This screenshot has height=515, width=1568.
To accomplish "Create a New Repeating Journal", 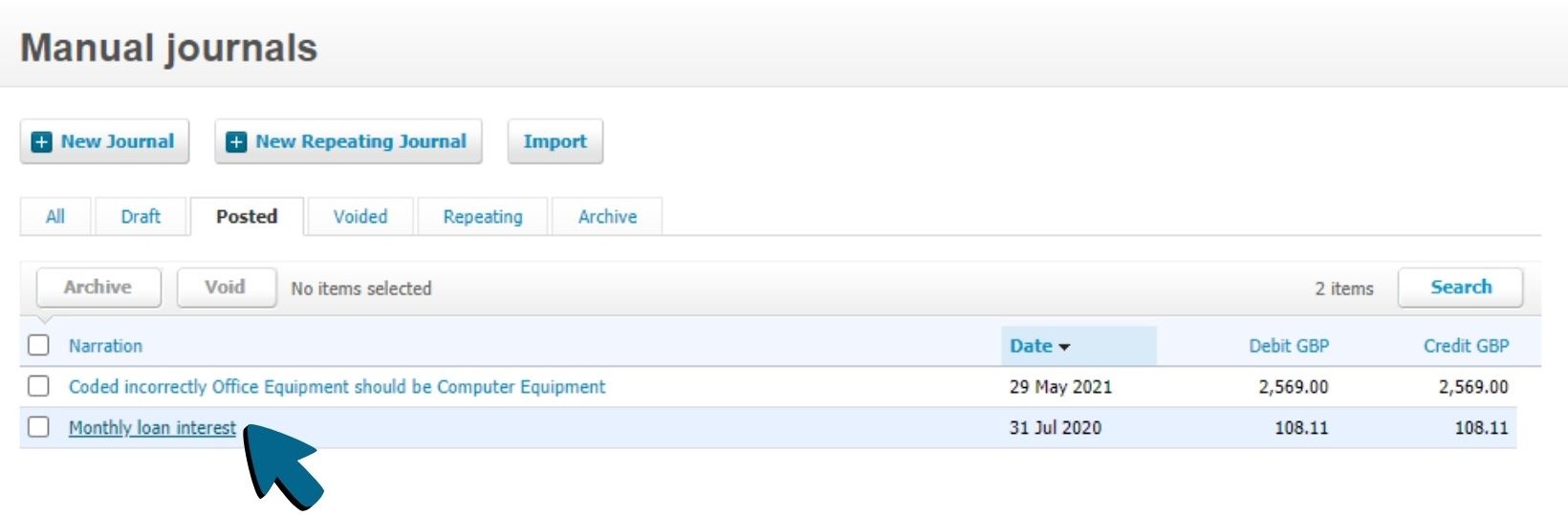I will tap(348, 141).
